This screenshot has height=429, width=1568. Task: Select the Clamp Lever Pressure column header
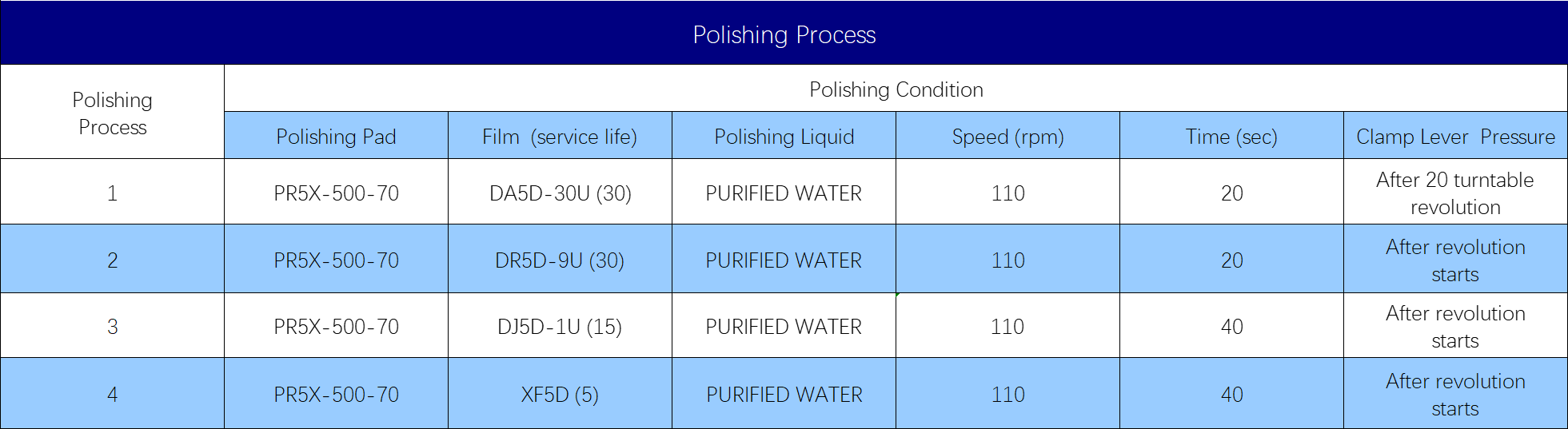point(1455,137)
